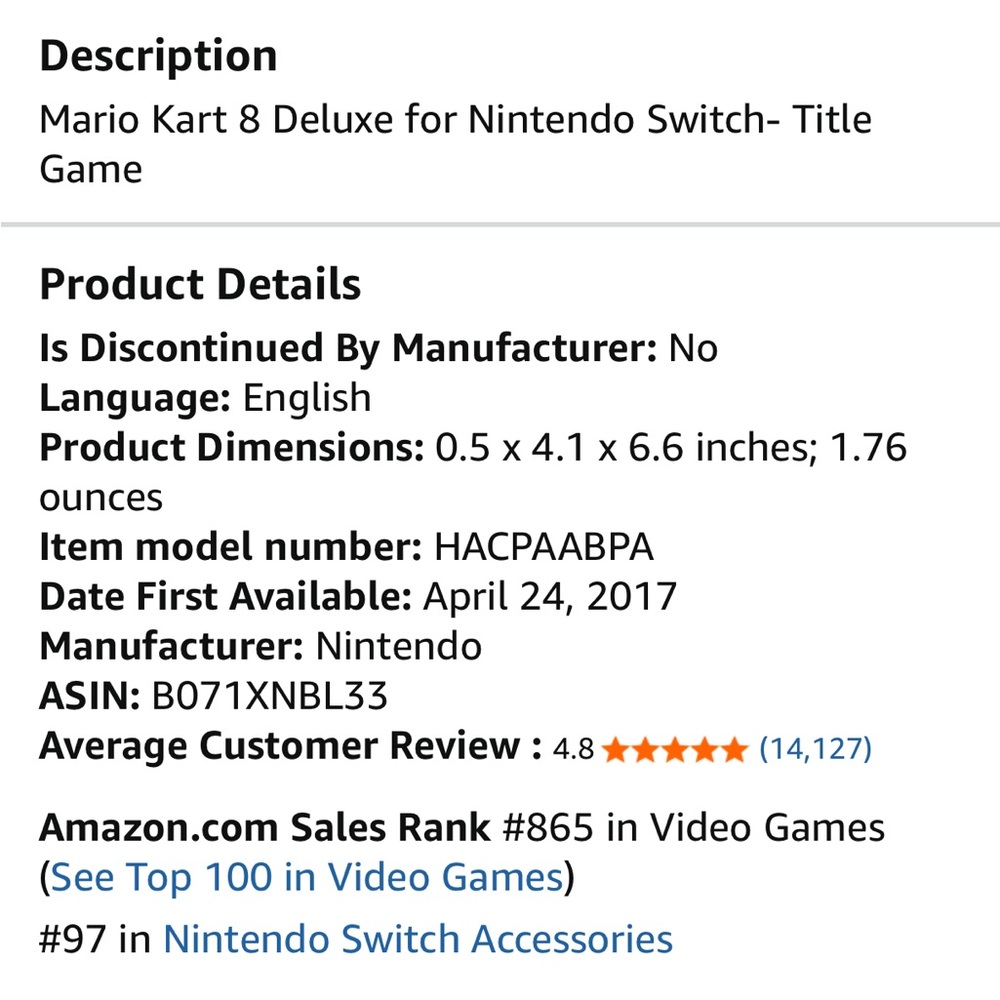Click the second star in the rating

coord(647,749)
